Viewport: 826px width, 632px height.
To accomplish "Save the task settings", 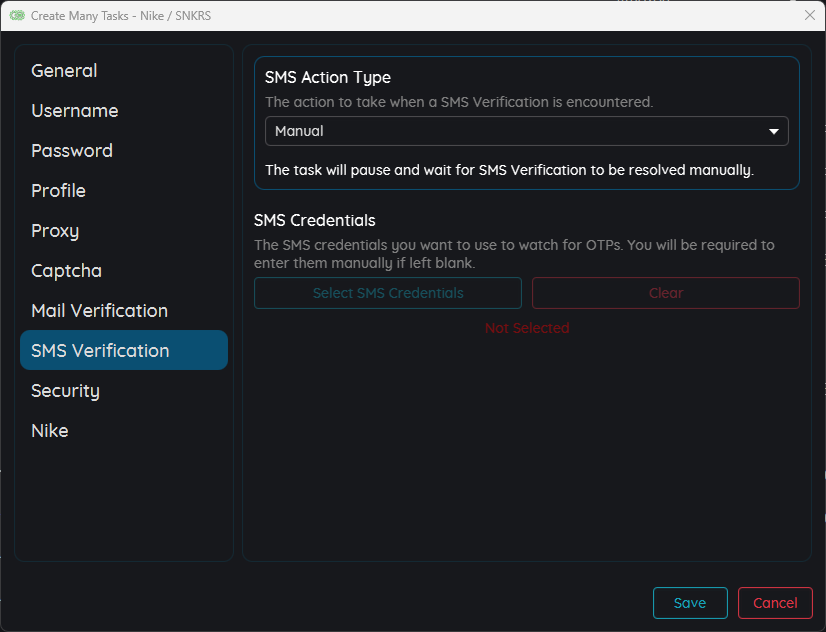I will tap(690, 603).
